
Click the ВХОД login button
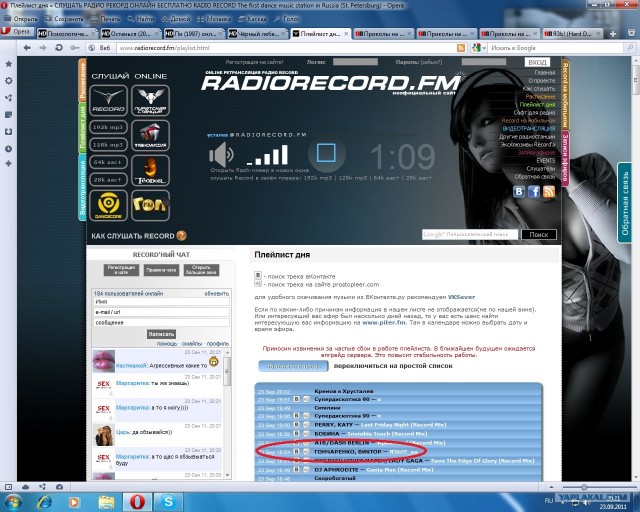coord(537,62)
